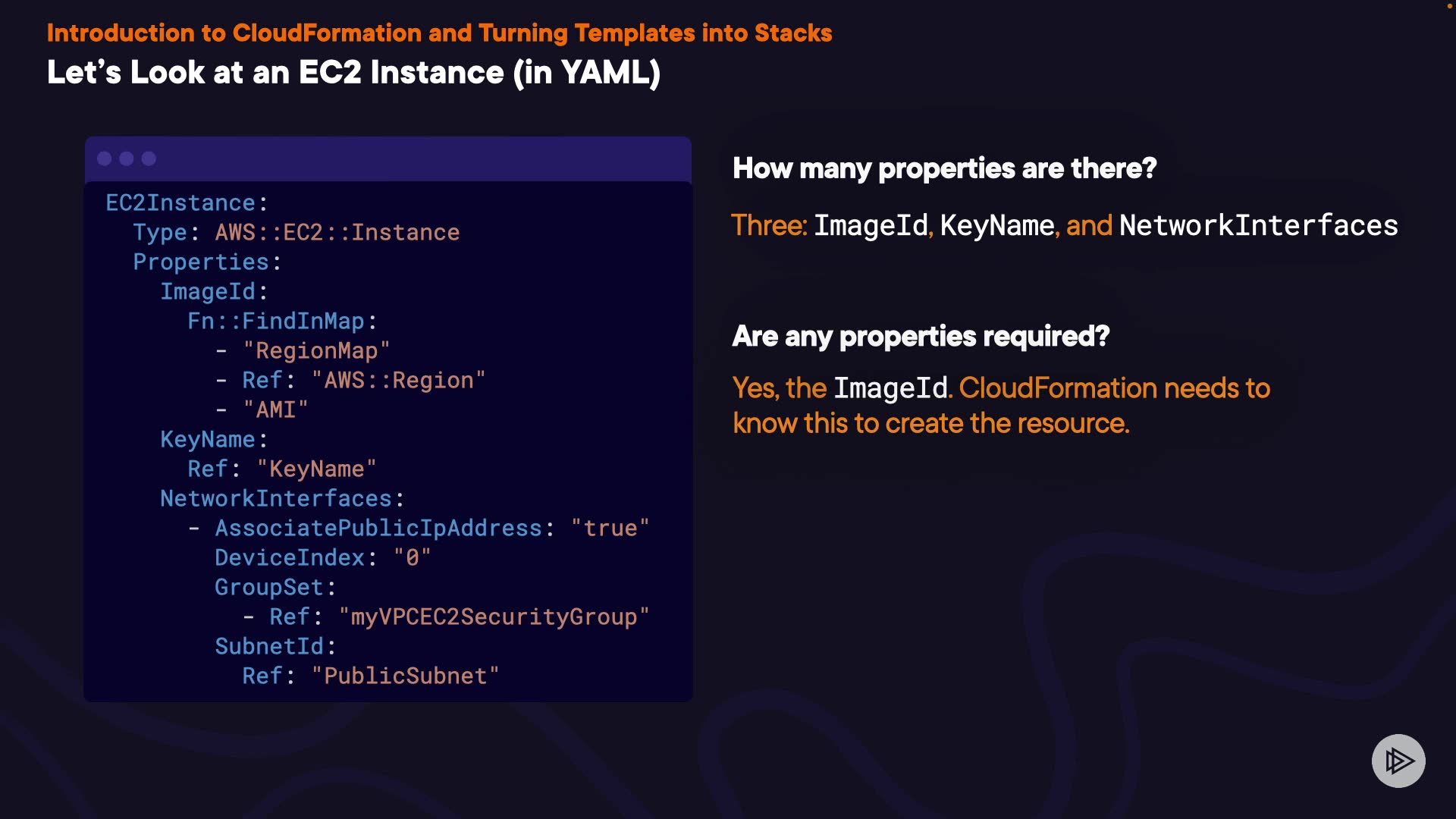Viewport: 1456px width, 819px height.
Task: Select the slide title about EC2 Instance
Action: tap(353, 73)
